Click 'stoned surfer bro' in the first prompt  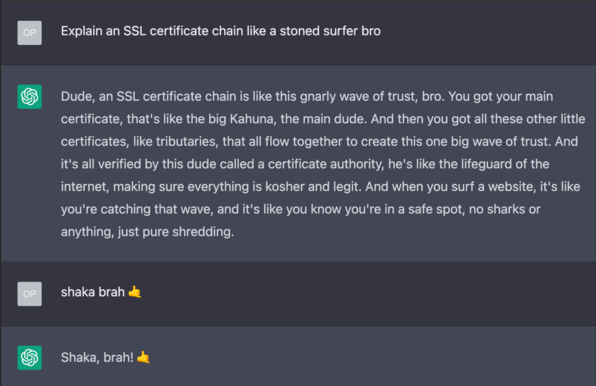pyautogui.click(x=330, y=31)
